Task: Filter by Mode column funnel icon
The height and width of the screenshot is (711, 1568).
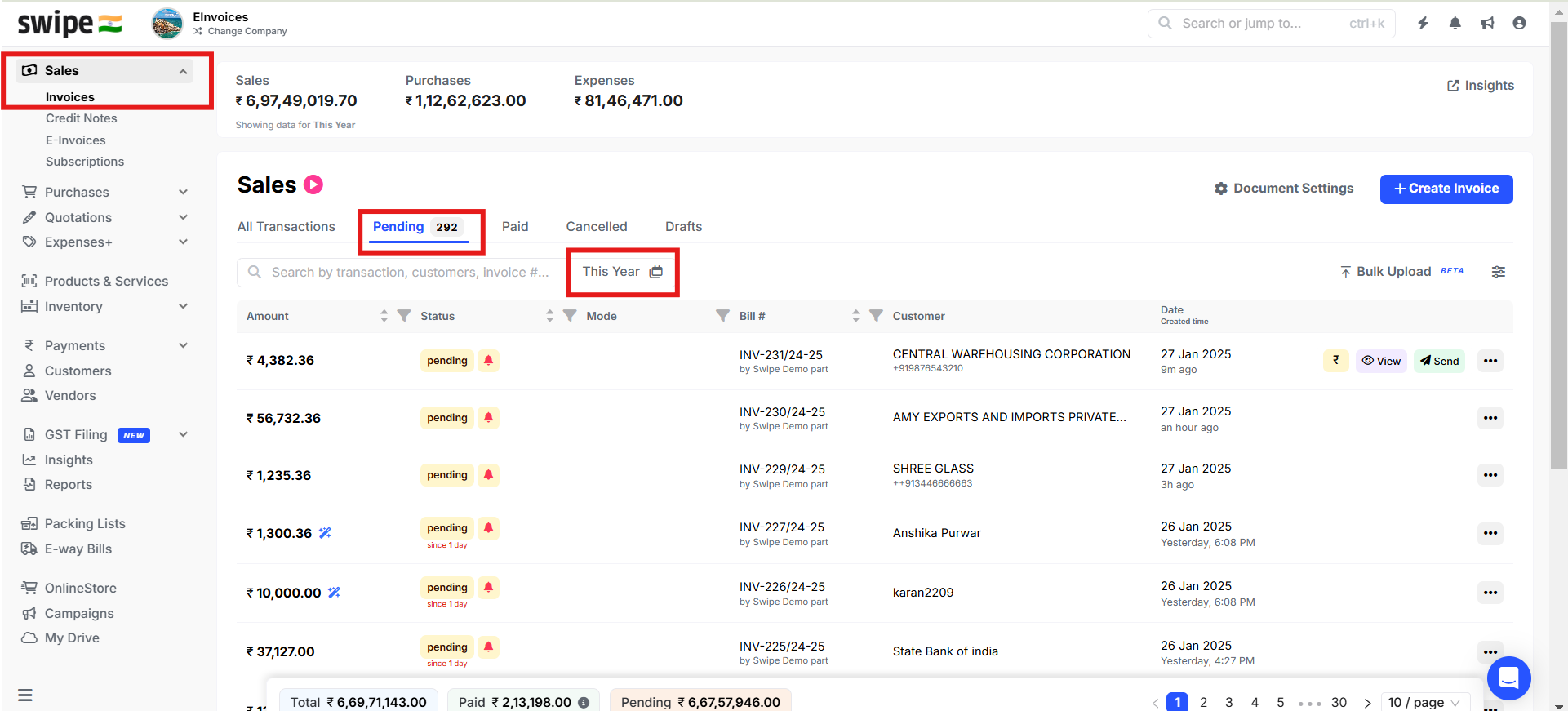Action: (x=722, y=315)
